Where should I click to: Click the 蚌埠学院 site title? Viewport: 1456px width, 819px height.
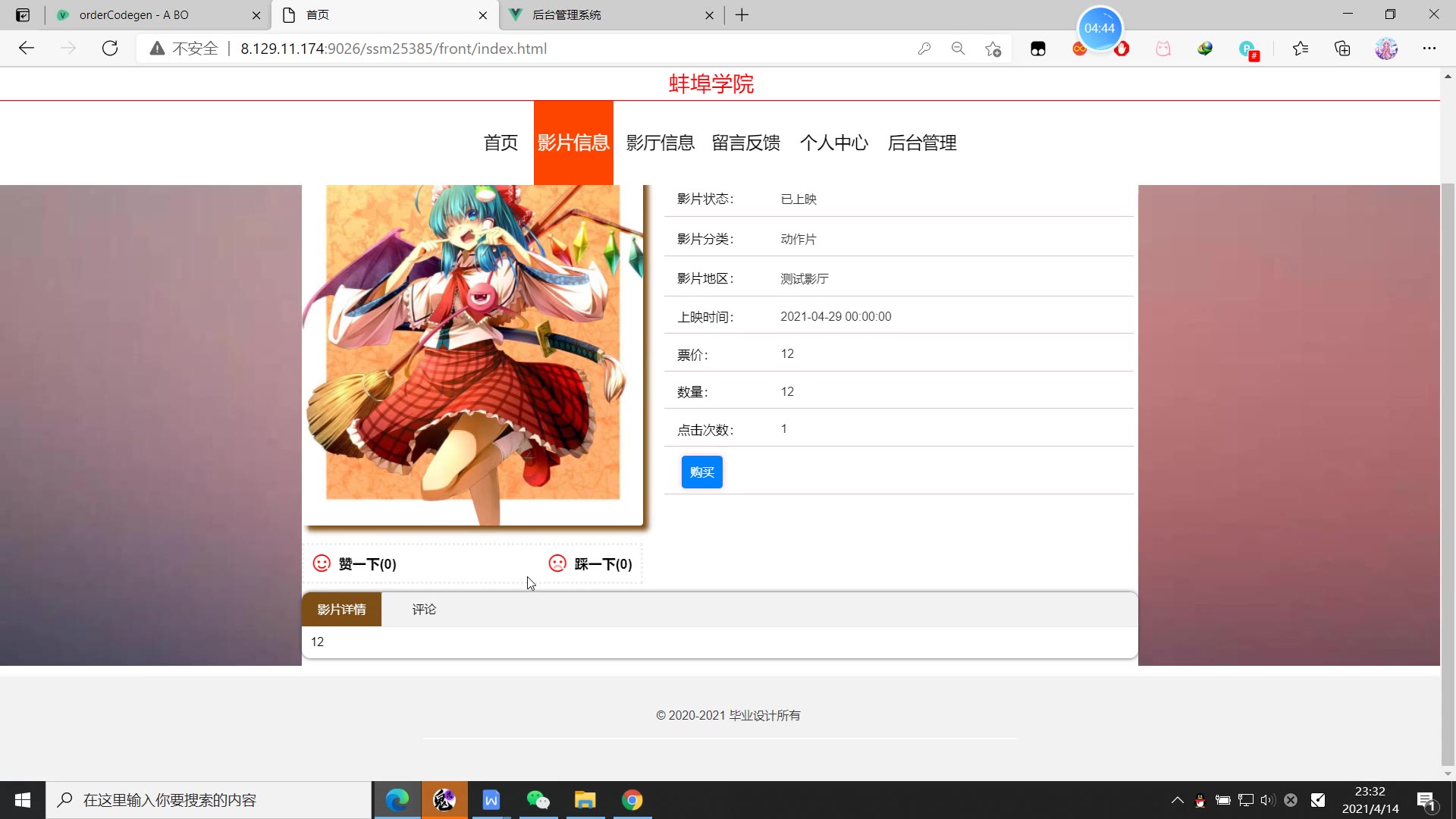tap(711, 83)
